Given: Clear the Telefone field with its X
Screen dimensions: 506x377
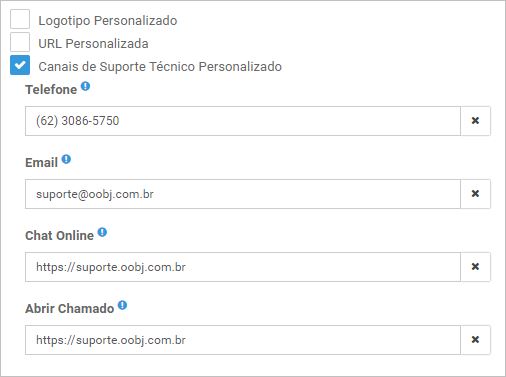Looking at the screenshot, I should pos(475,121).
